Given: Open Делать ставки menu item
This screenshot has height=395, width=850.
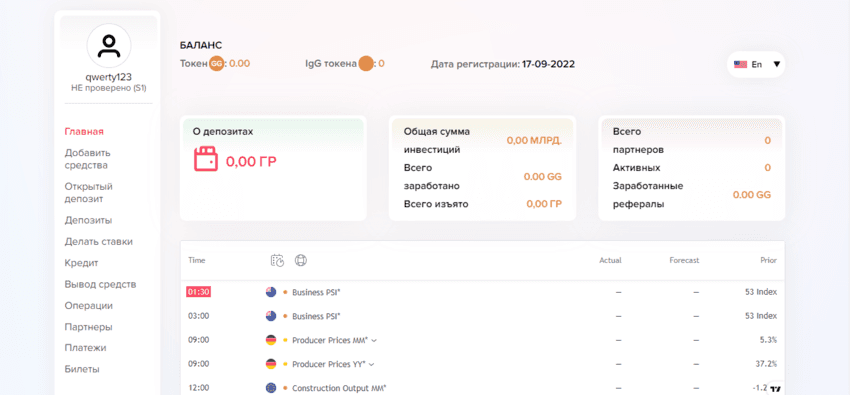Looking at the screenshot, I should pos(99,242).
